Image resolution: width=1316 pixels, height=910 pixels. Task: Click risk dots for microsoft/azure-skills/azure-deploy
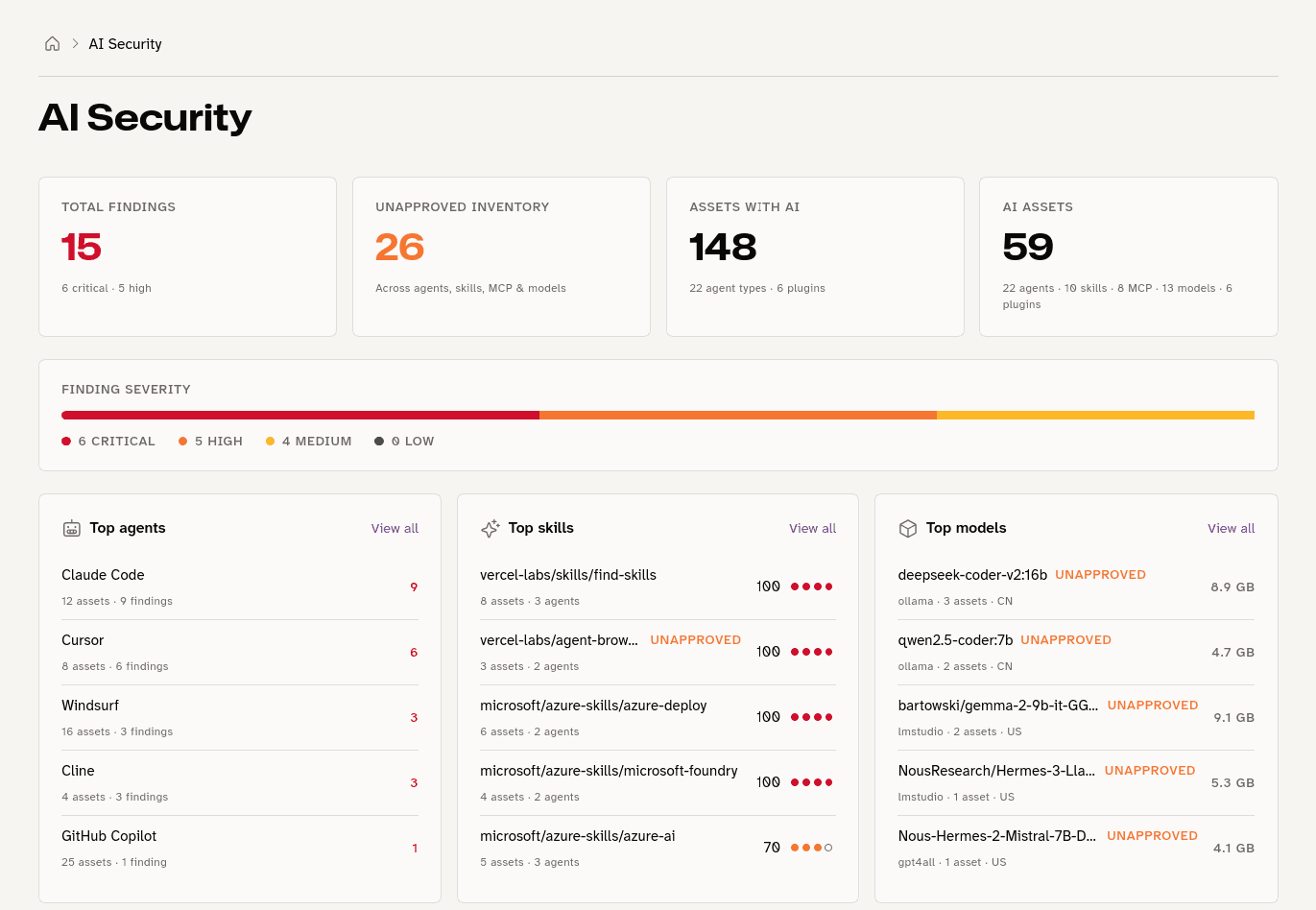click(x=812, y=717)
